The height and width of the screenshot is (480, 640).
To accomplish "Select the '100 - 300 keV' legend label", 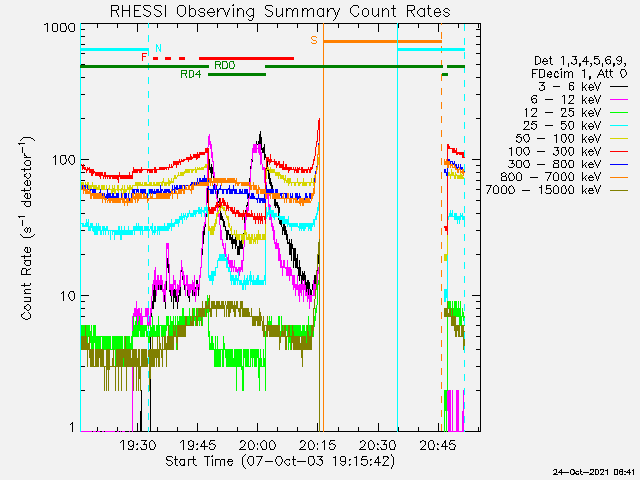I will coord(554,151).
